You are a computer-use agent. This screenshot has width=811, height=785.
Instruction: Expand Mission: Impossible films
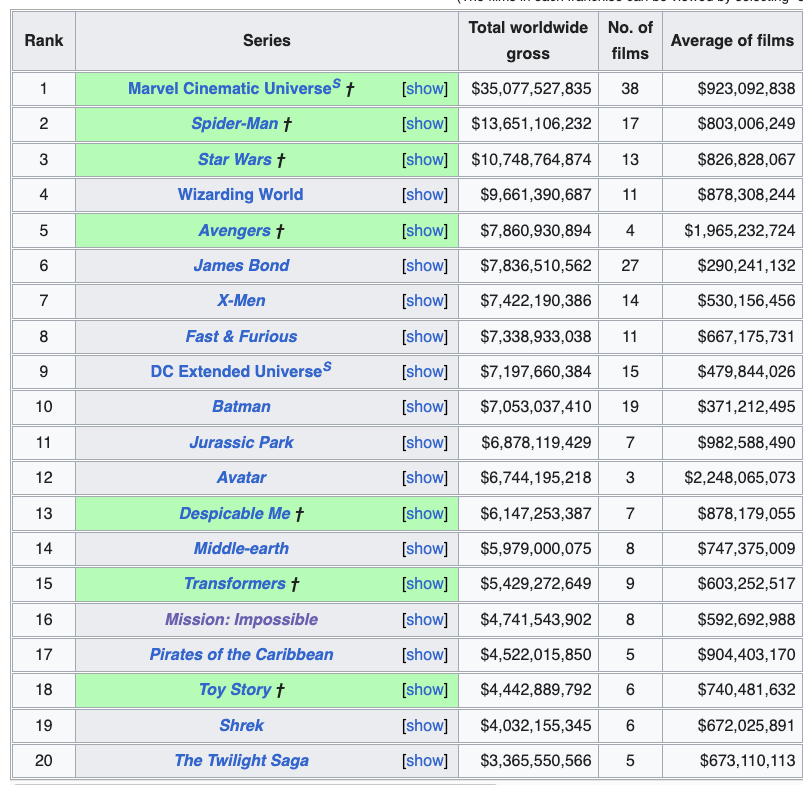click(425, 620)
